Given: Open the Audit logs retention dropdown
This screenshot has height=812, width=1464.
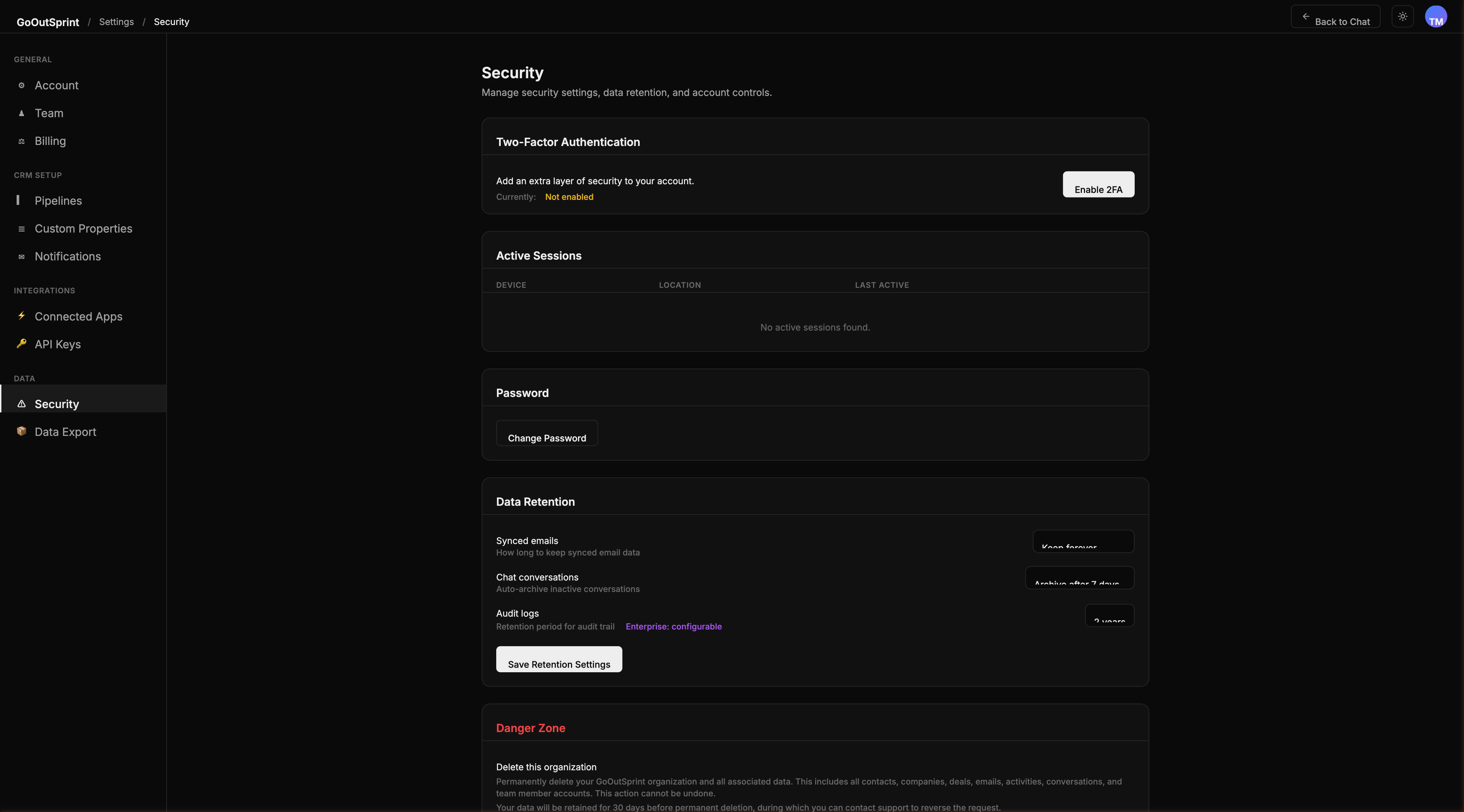Looking at the screenshot, I should [1109, 615].
